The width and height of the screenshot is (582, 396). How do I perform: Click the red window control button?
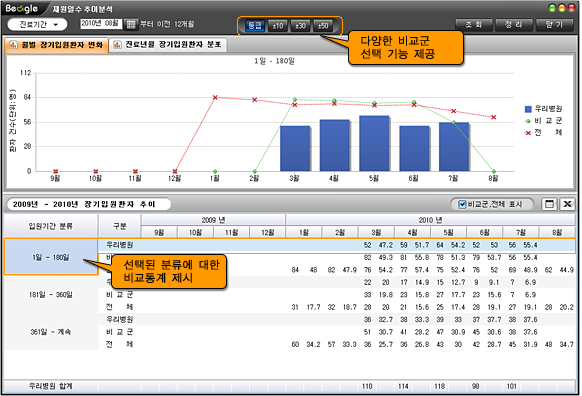click(571, 8)
